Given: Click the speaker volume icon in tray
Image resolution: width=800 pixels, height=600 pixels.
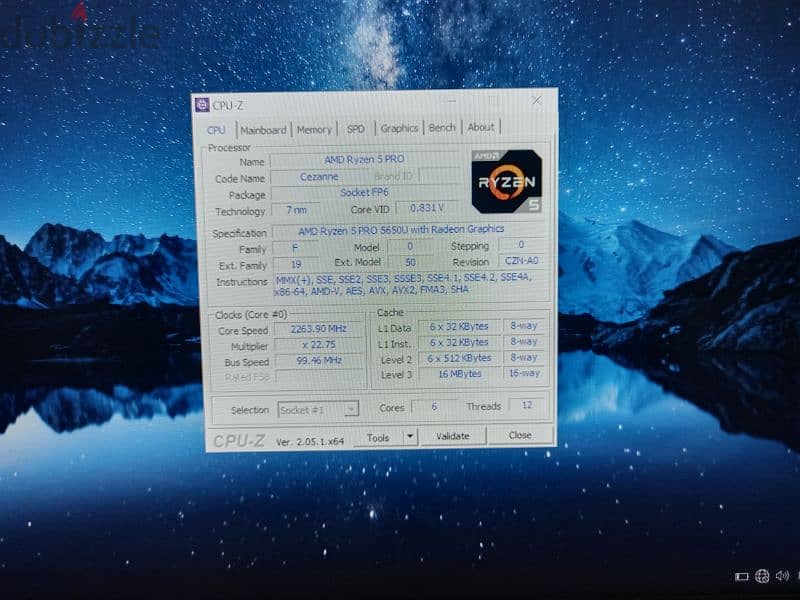Looking at the screenshot, I should coord(782,576).
